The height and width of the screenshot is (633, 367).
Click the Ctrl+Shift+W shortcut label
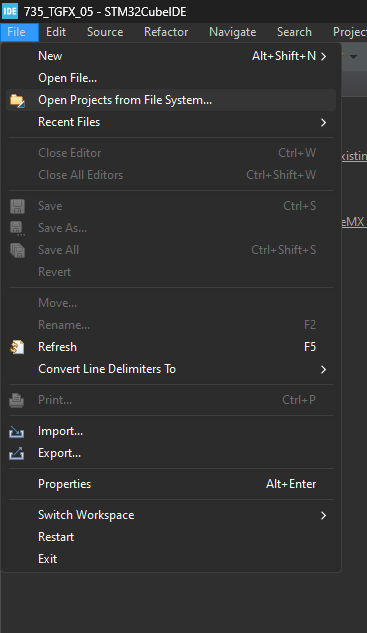click(x=281, y=175)
